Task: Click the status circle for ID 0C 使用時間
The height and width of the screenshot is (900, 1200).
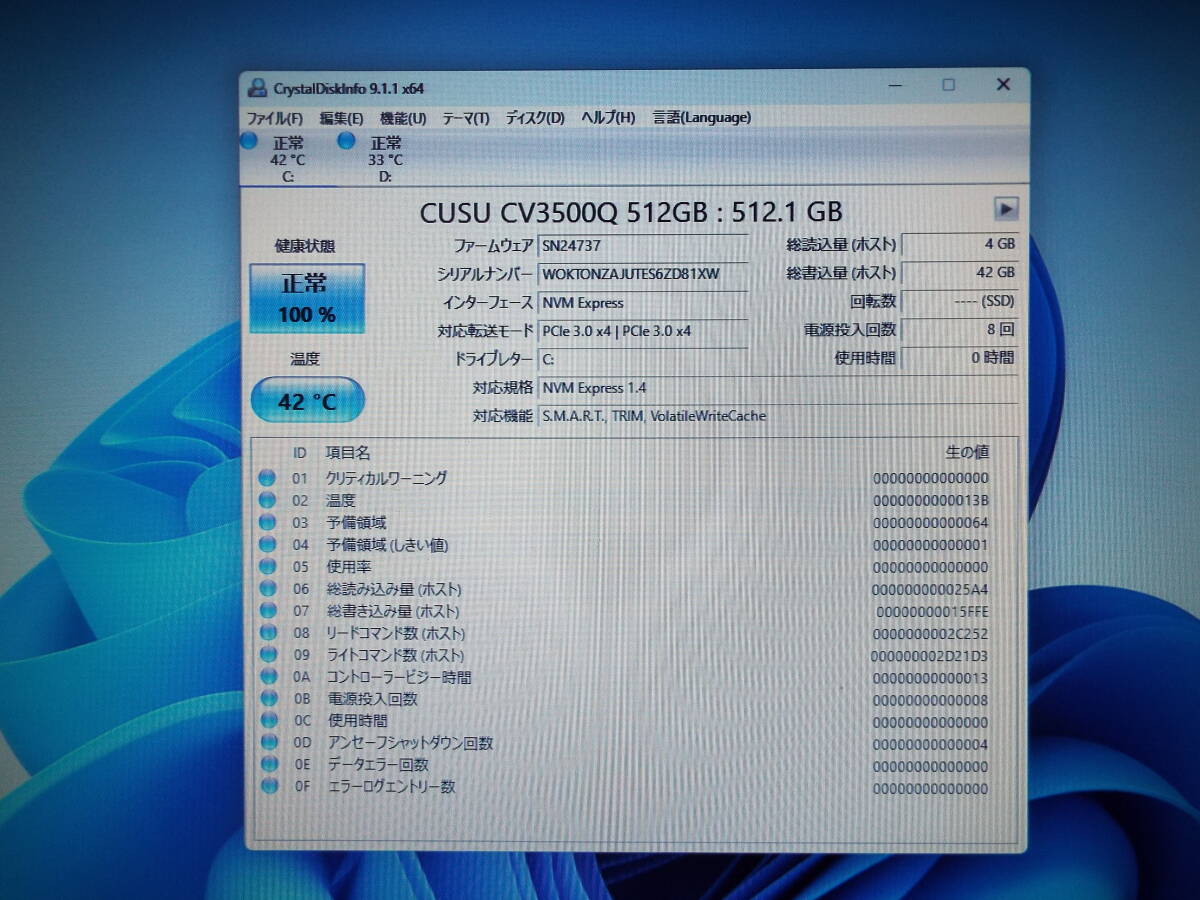Action: coord(269,720)
